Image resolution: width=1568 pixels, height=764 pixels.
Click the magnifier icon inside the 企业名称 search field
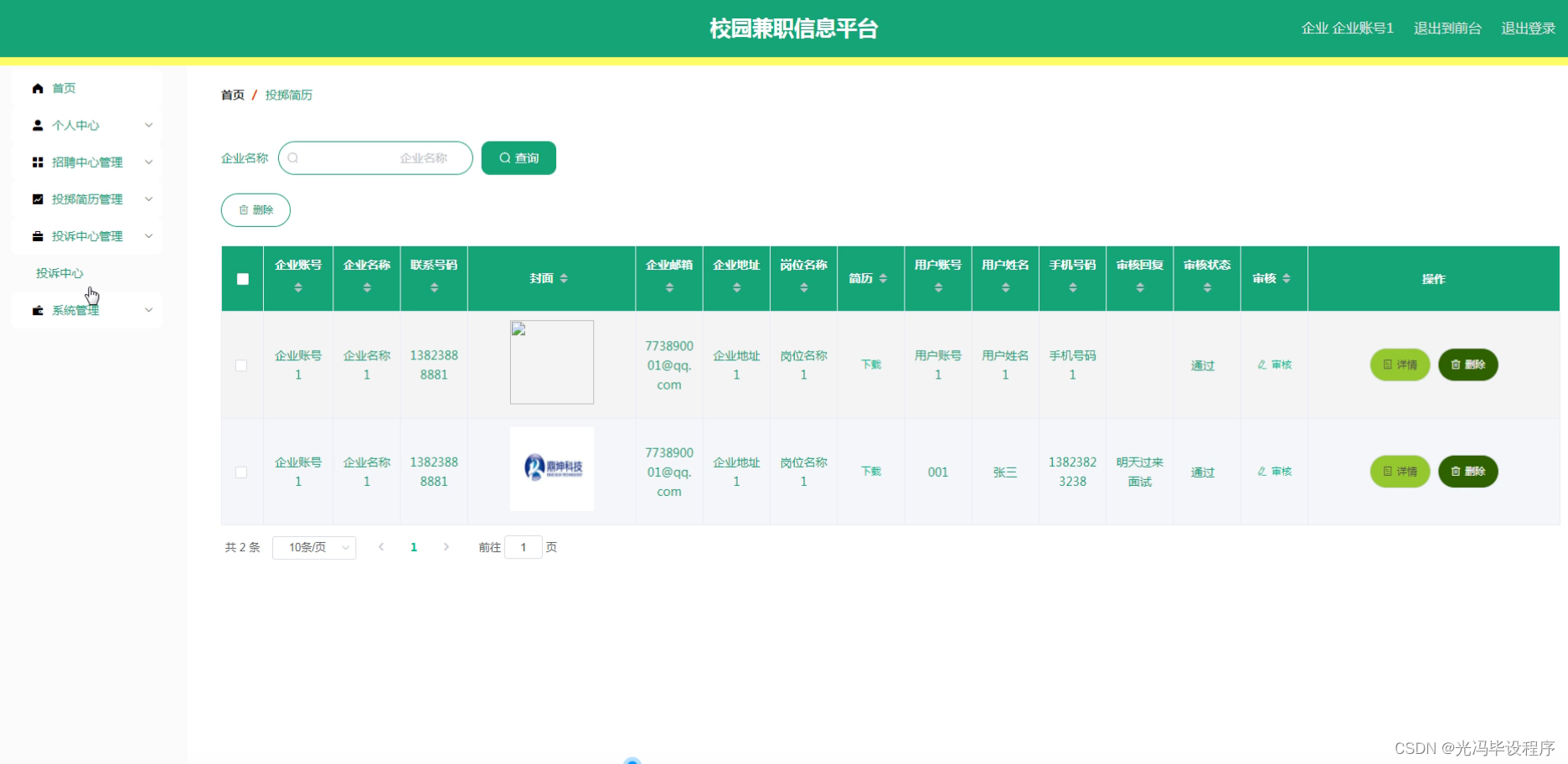(x=293, y=157)
